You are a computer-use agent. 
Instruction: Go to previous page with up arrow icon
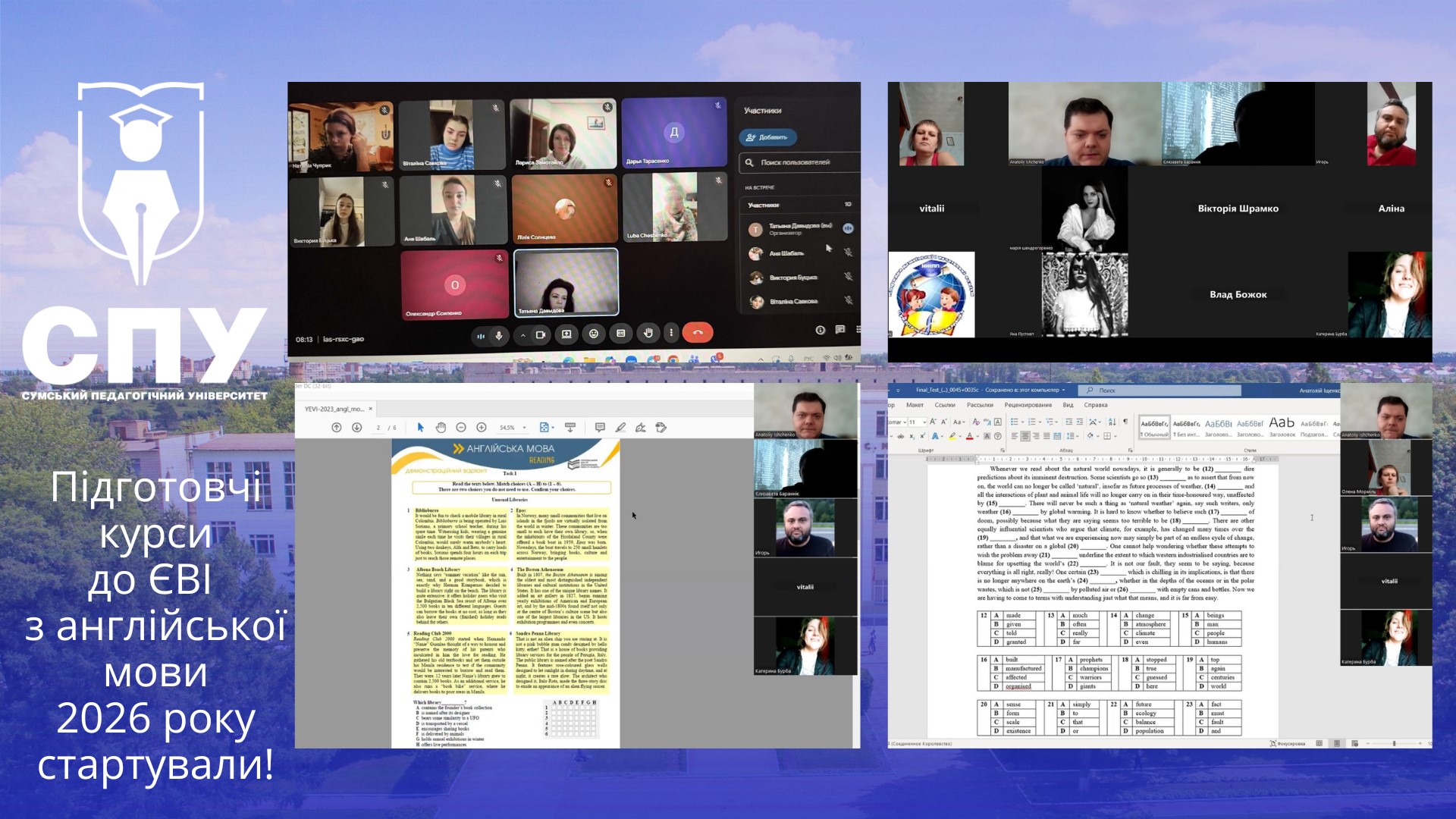point(337,428)
